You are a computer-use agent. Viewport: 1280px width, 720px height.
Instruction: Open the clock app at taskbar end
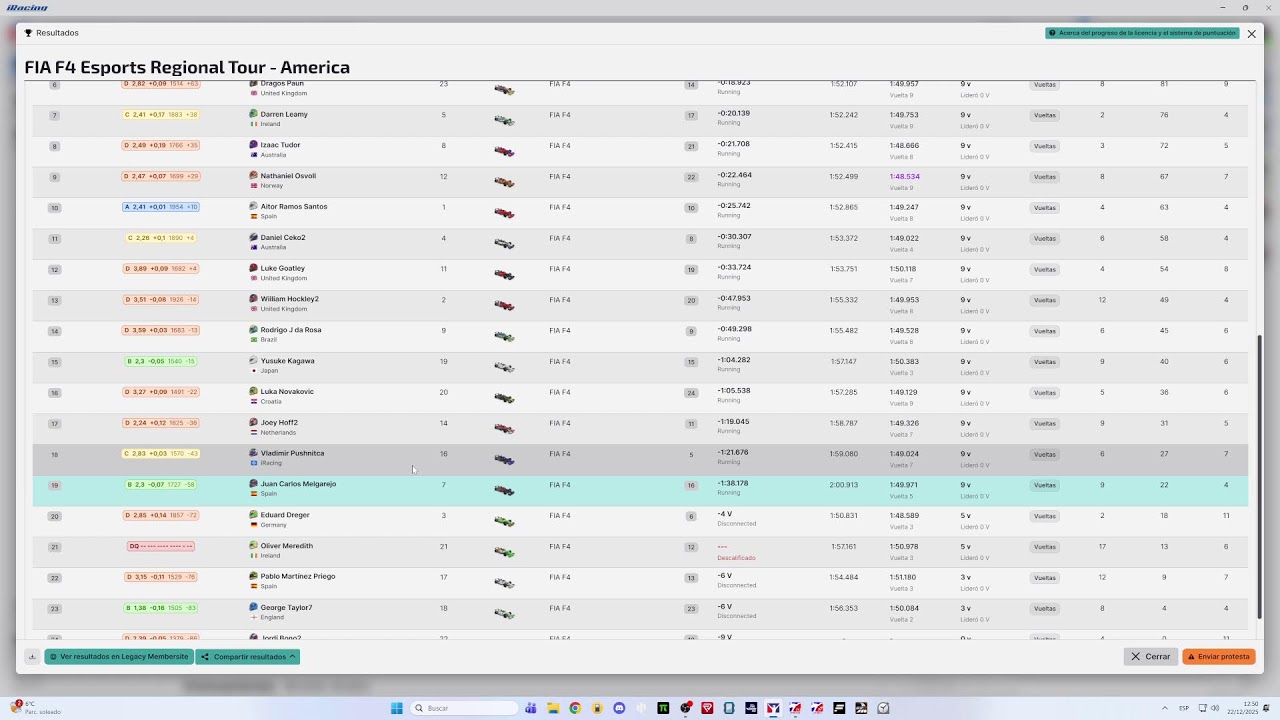pos(883,708)
